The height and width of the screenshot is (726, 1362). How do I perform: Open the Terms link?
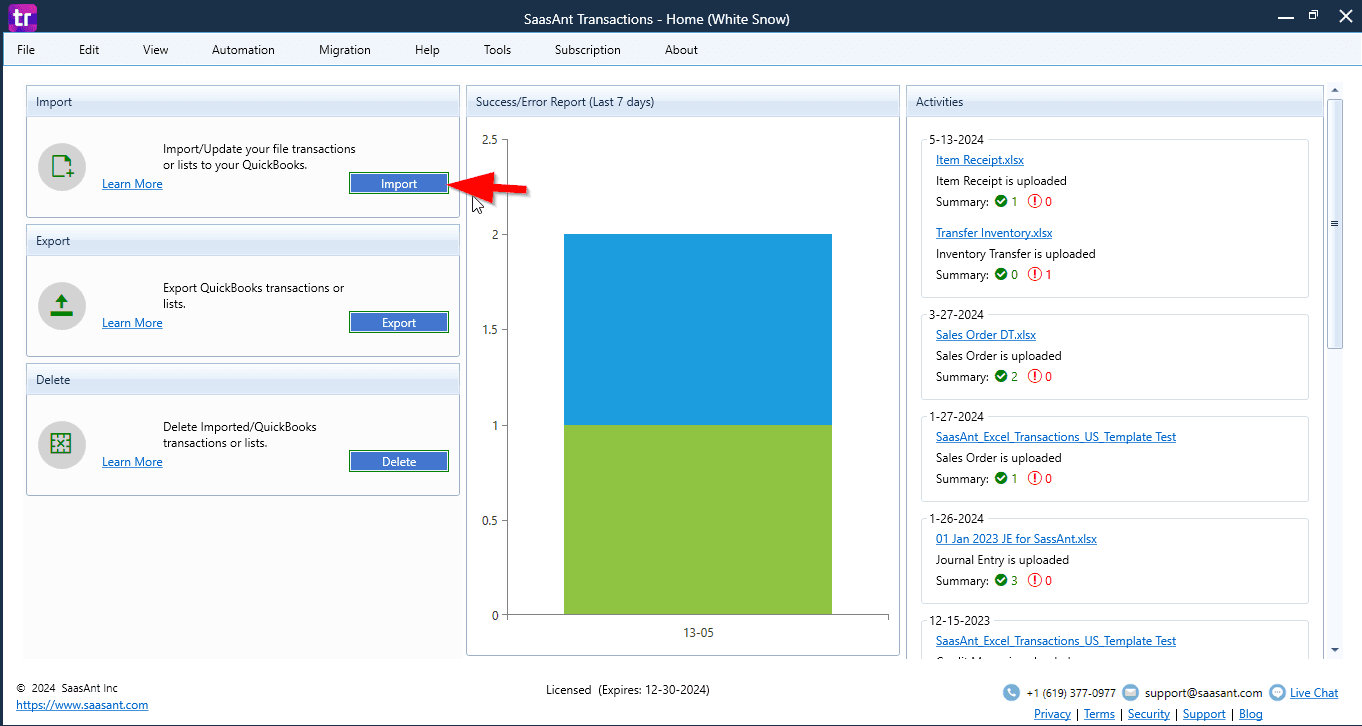(1099, 714)
